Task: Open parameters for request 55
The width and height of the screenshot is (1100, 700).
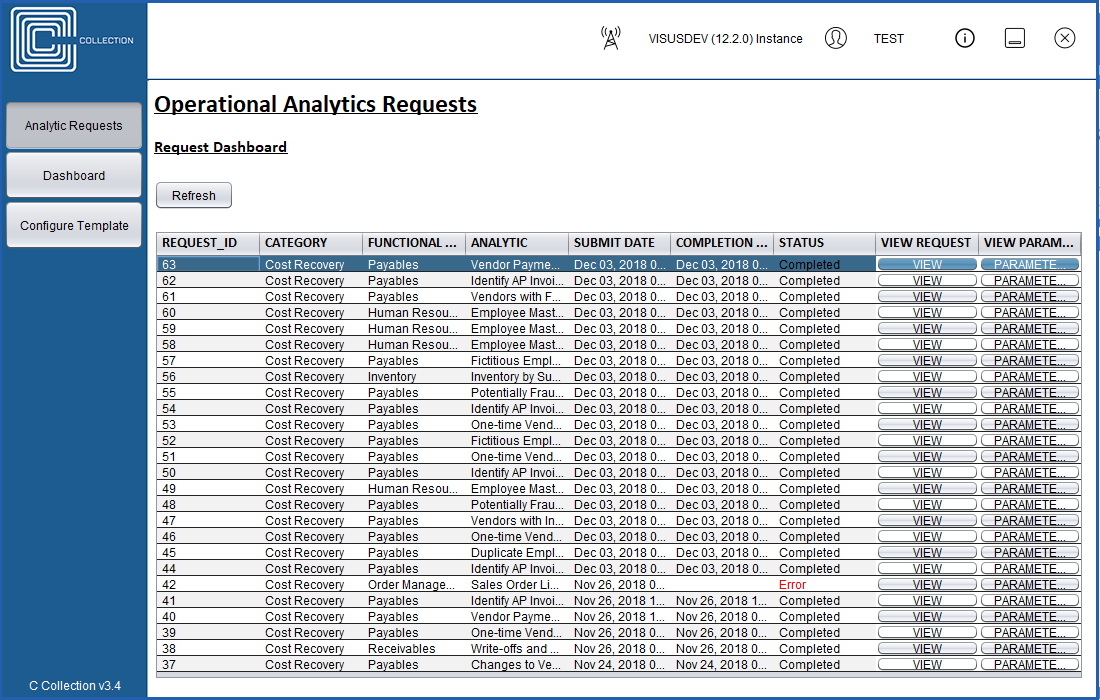Action: (1030, 393)
